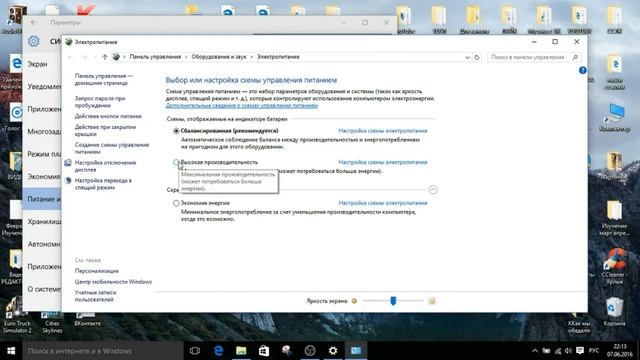Launch Microsoft Edge from the taskbar

(218, 351)
